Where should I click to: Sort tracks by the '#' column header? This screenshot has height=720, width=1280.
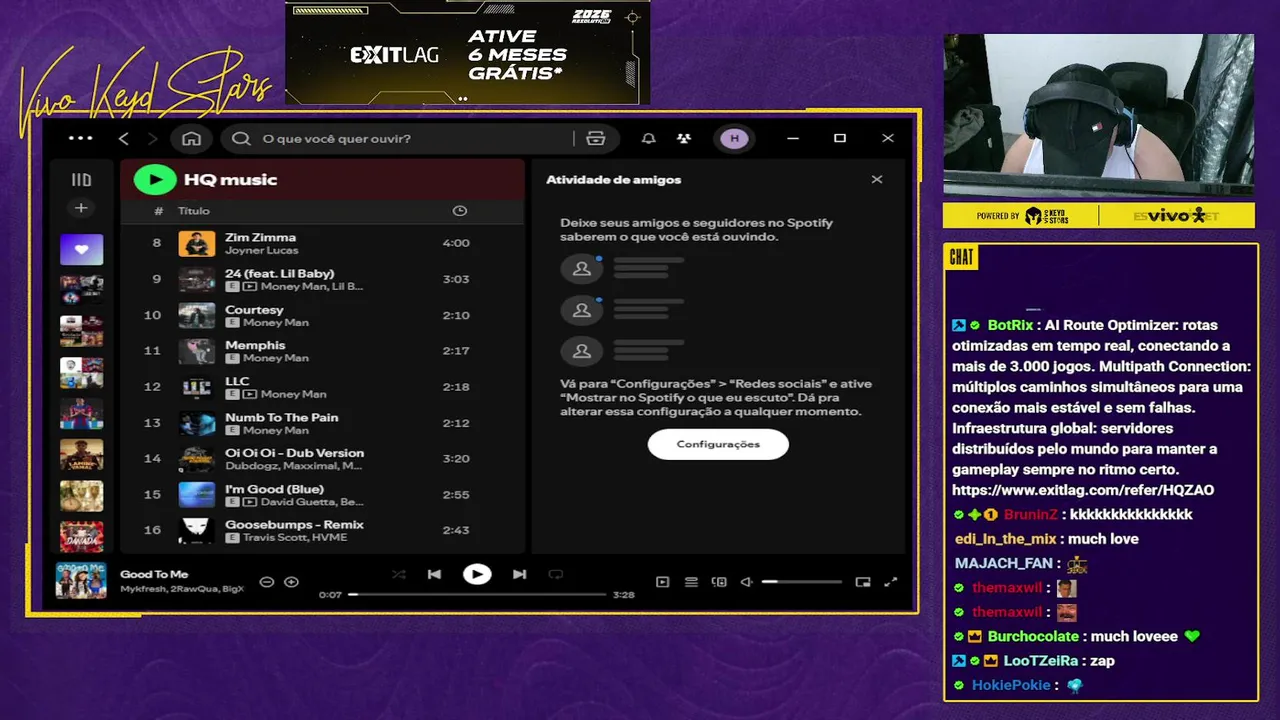coord(158,211)
